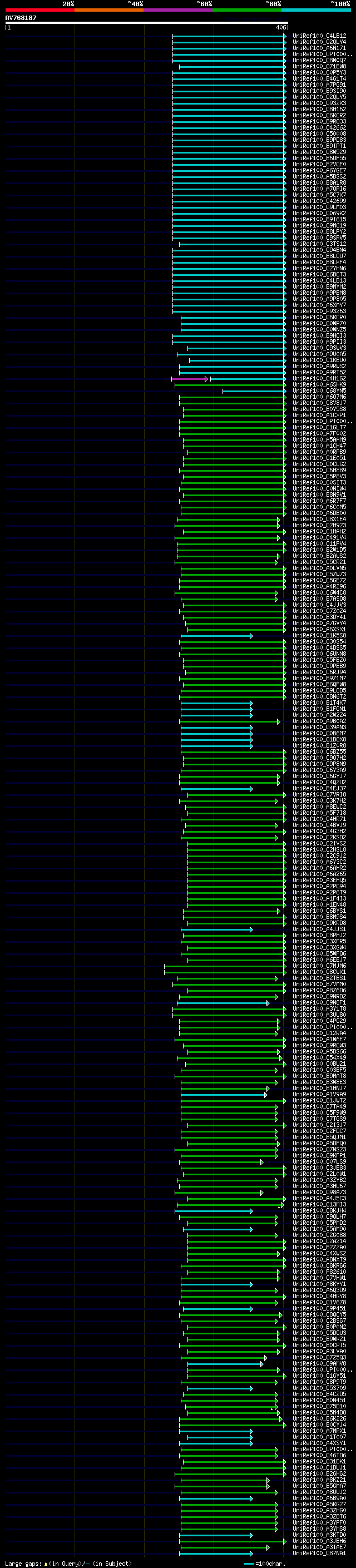
Task: Click the UniRef100_Q8W529 label
Action: click(319, 152)
